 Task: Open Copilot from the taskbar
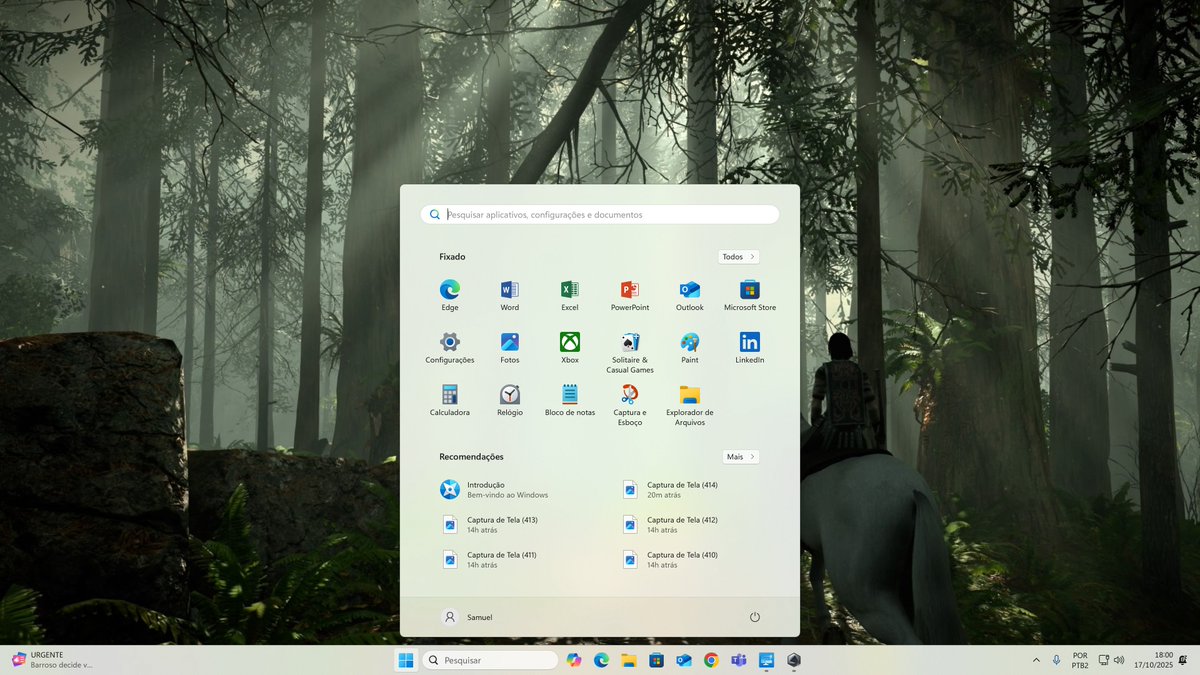[574, 660]
